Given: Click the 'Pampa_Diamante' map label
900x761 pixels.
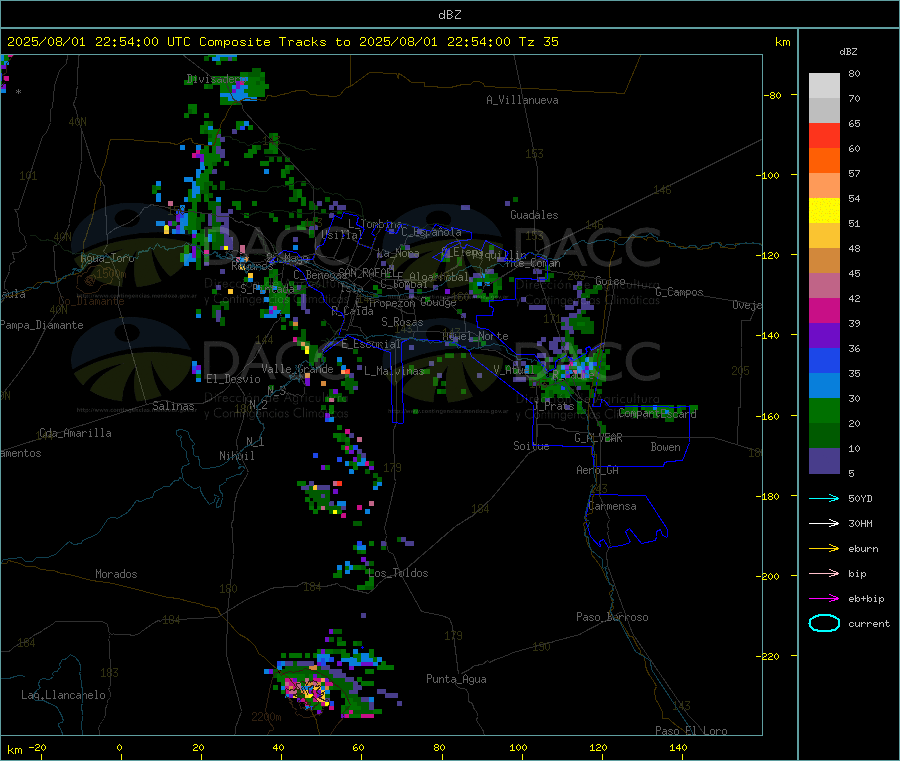Looking at the screenshot, I should [41, 325].
